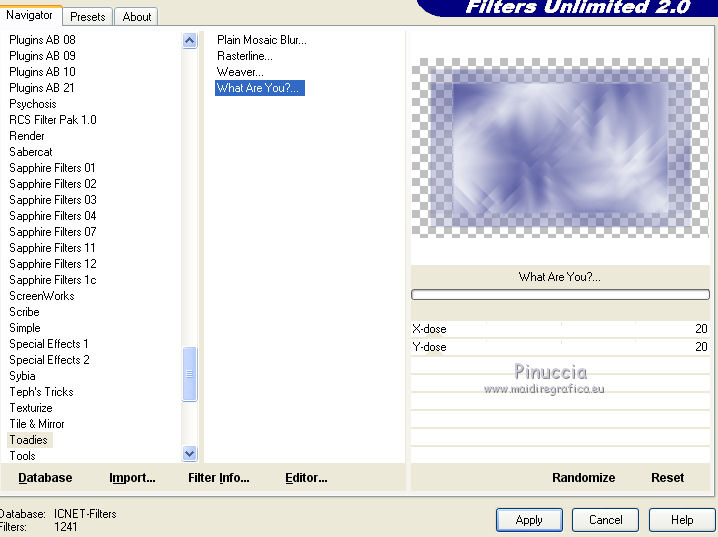718x537 pixels.
Task: Select Sybia category
Action: [x=22, y=376]
